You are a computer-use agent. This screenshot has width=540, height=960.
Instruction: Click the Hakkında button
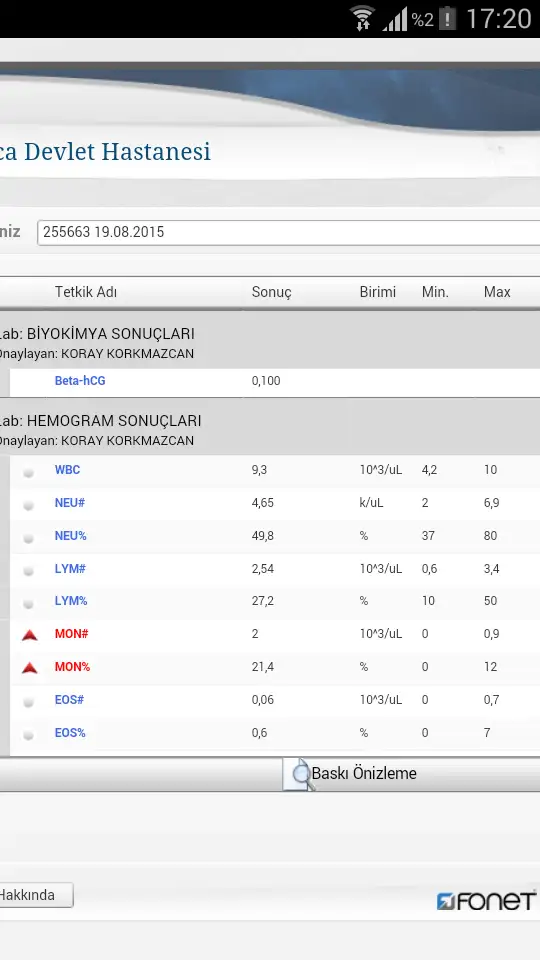pos(36,895)
